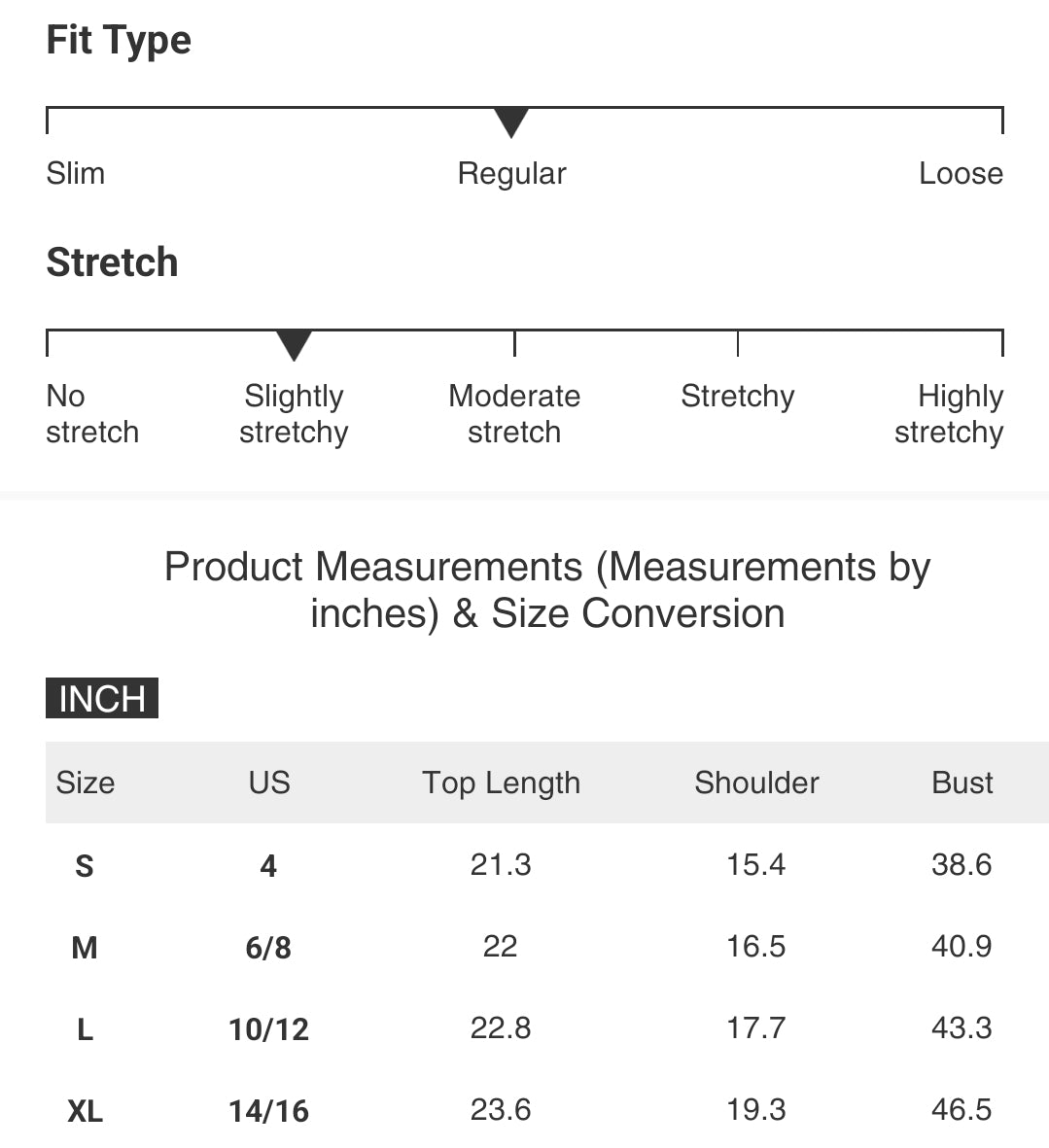Select the INCH unit tab
Viewport: 1049px width, 1148px height.
102,698
